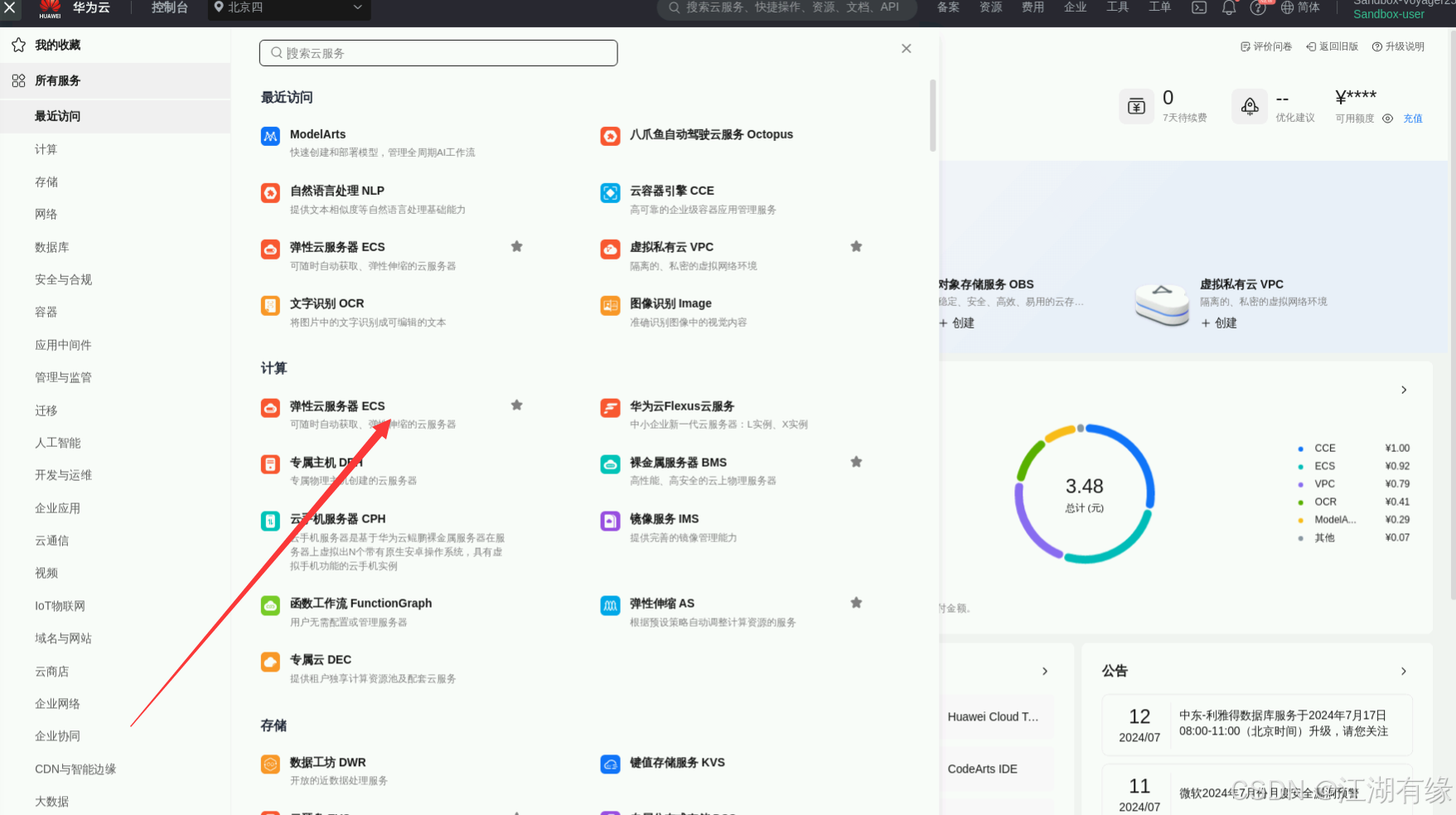This screenshot has height=815, width=1456.
Task: Open the ECS icon under 计算 section
Action: [270, 408]
